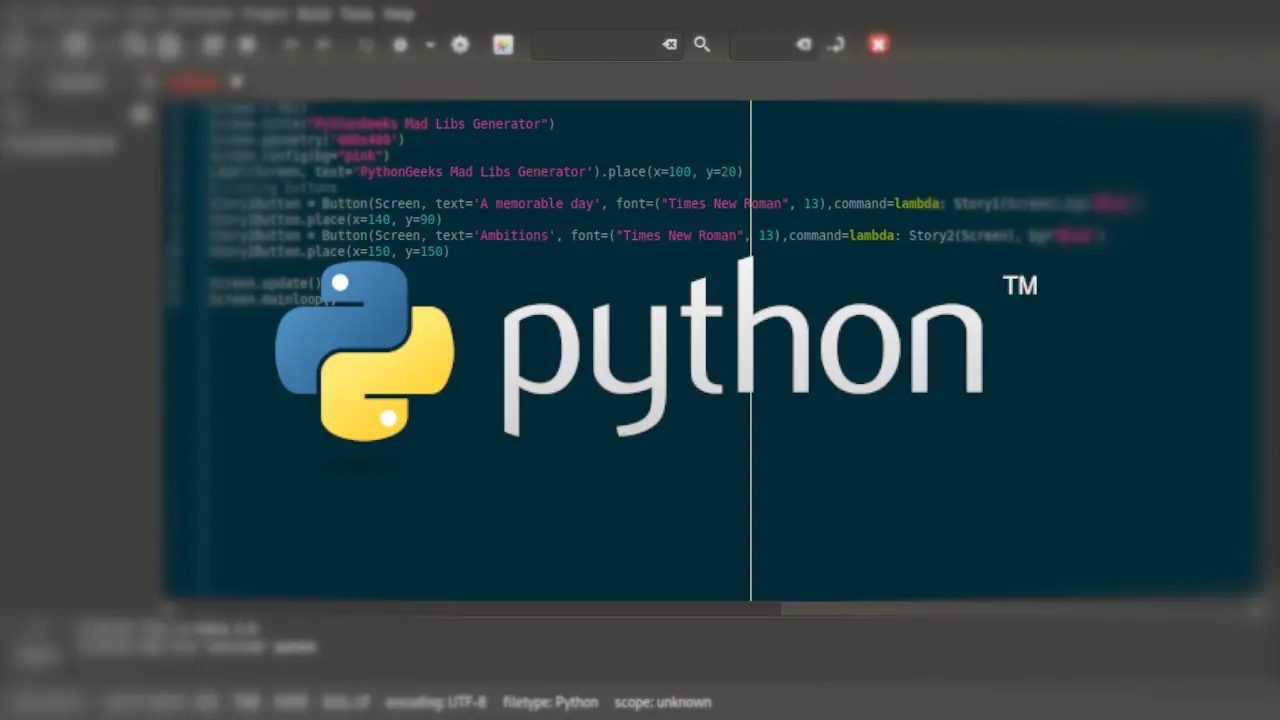Navigate back to the previous location
The width and height of the screenshot is (1280, 720).
point(289,44)
